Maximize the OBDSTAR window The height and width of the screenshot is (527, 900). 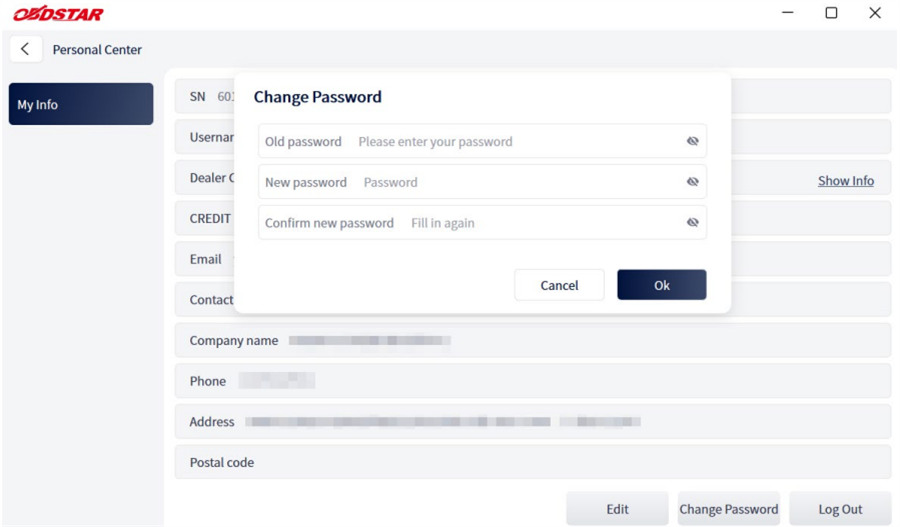point(831,13)
